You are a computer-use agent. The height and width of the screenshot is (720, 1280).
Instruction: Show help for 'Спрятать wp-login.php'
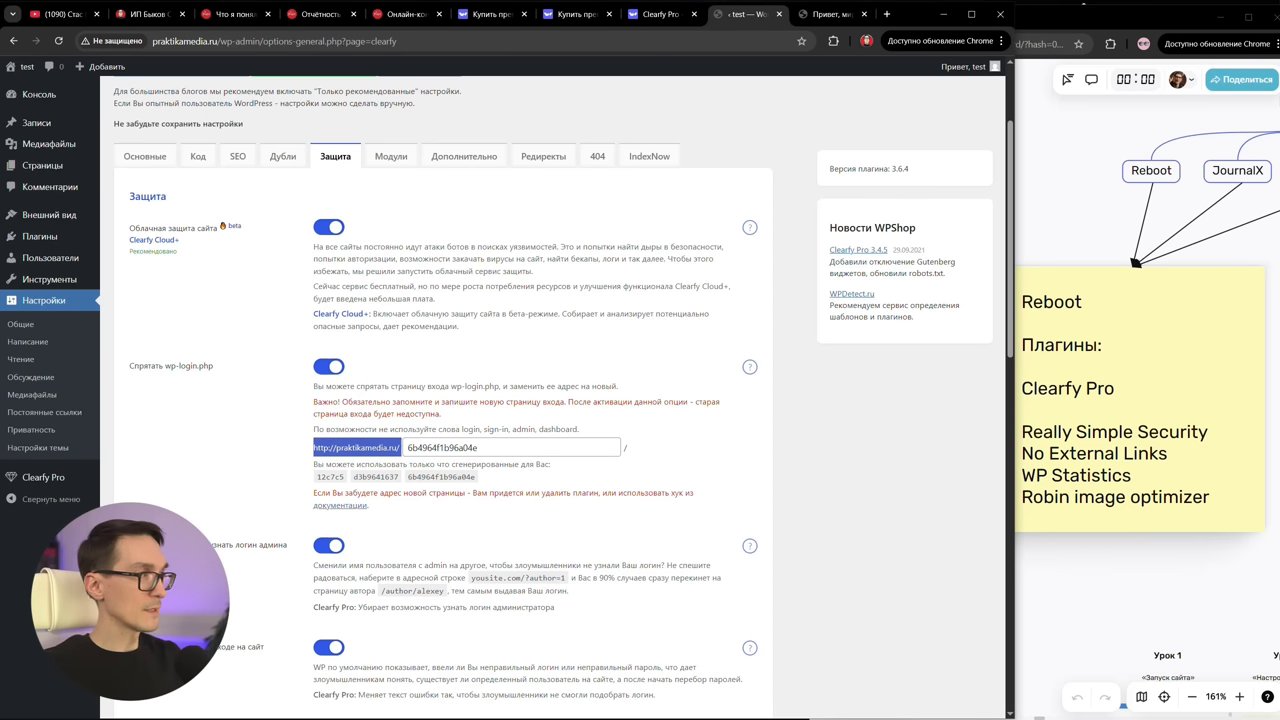pyautogui.click(x=750, y=367)
